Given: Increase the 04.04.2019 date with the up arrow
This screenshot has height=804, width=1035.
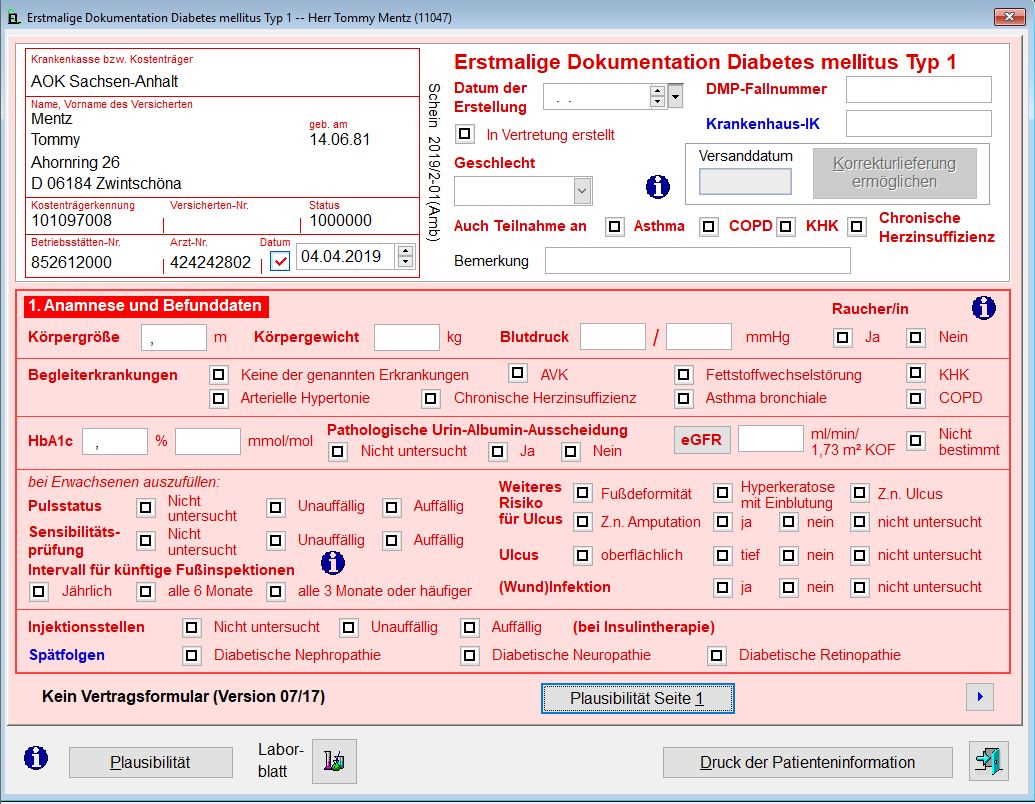Looking at the screenshot, I should point(405,251).
